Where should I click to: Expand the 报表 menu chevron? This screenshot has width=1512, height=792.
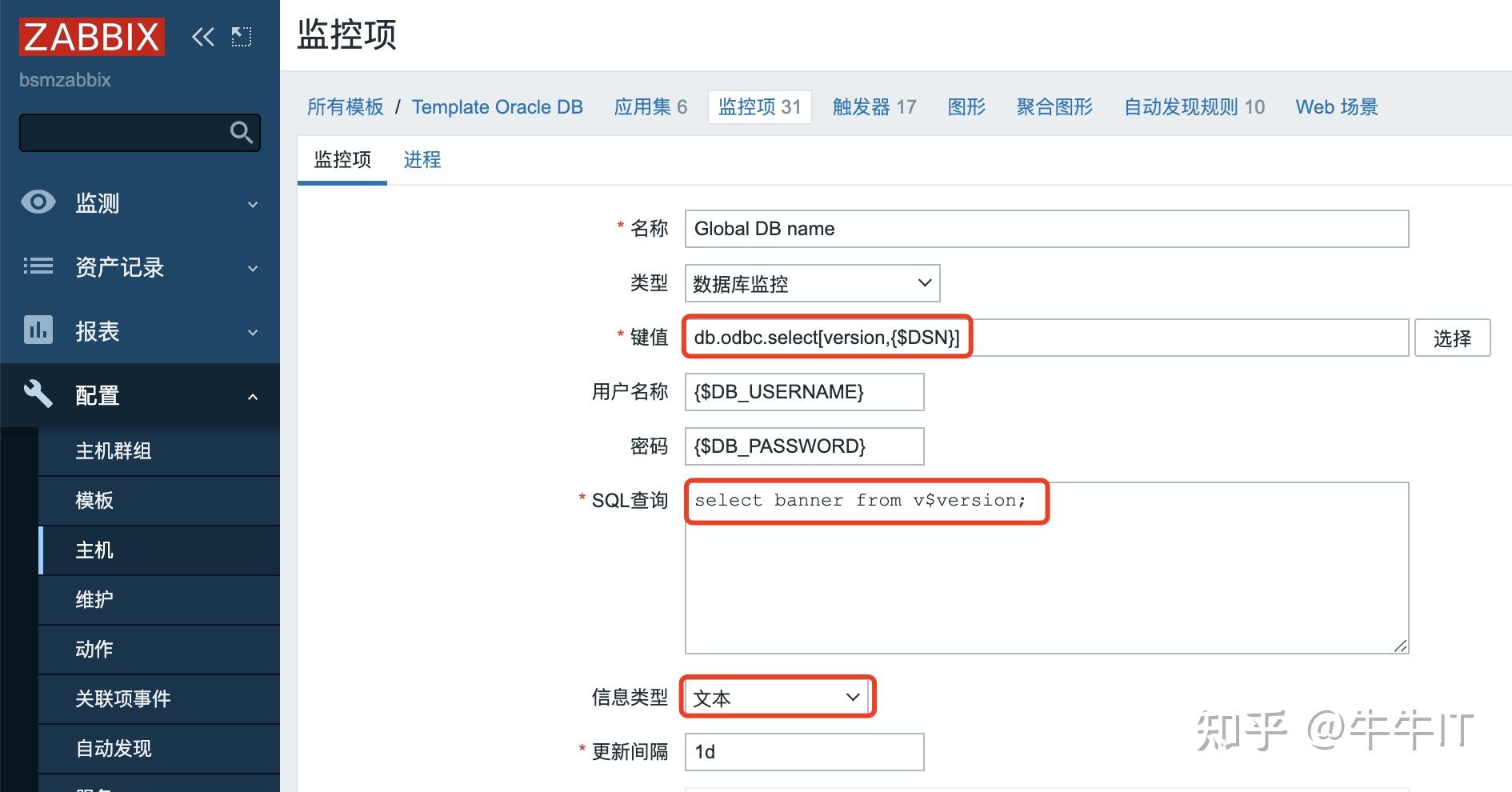pyautogui.click(x=253, y=332)
